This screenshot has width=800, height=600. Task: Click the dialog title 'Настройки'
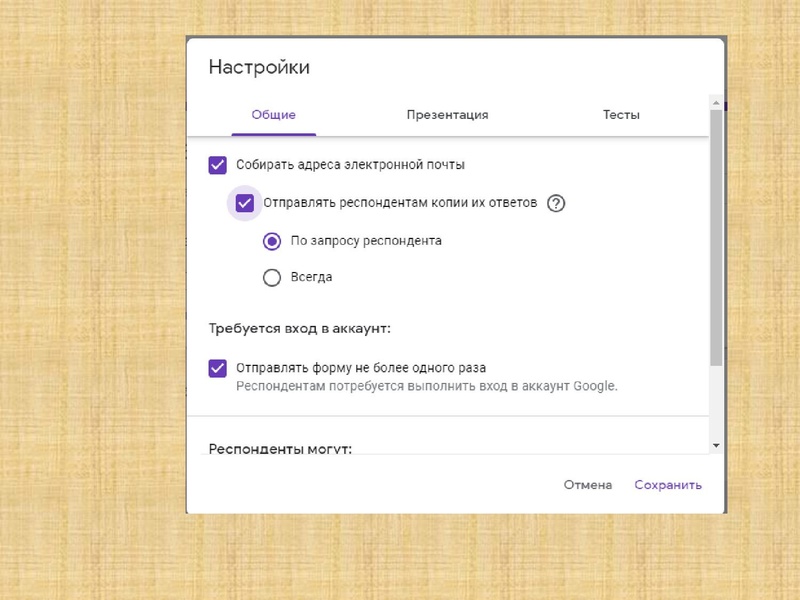click(x=259, y=67)
